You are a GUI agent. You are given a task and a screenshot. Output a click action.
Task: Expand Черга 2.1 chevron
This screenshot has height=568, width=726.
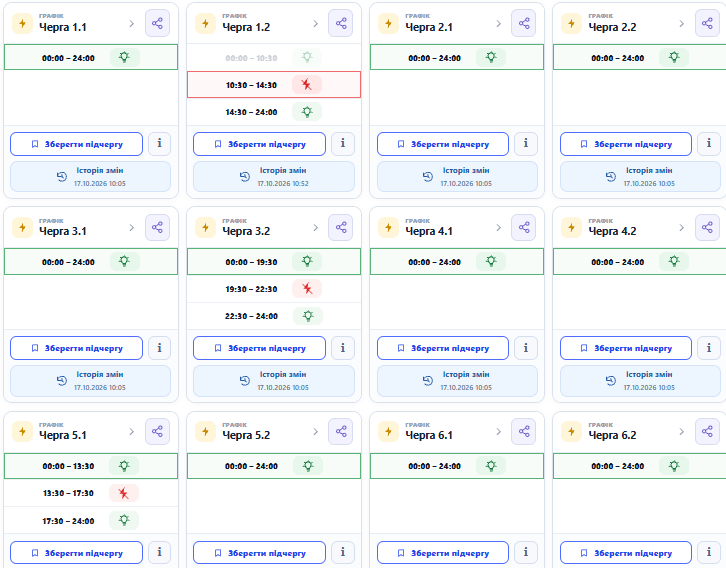[498, 24]
